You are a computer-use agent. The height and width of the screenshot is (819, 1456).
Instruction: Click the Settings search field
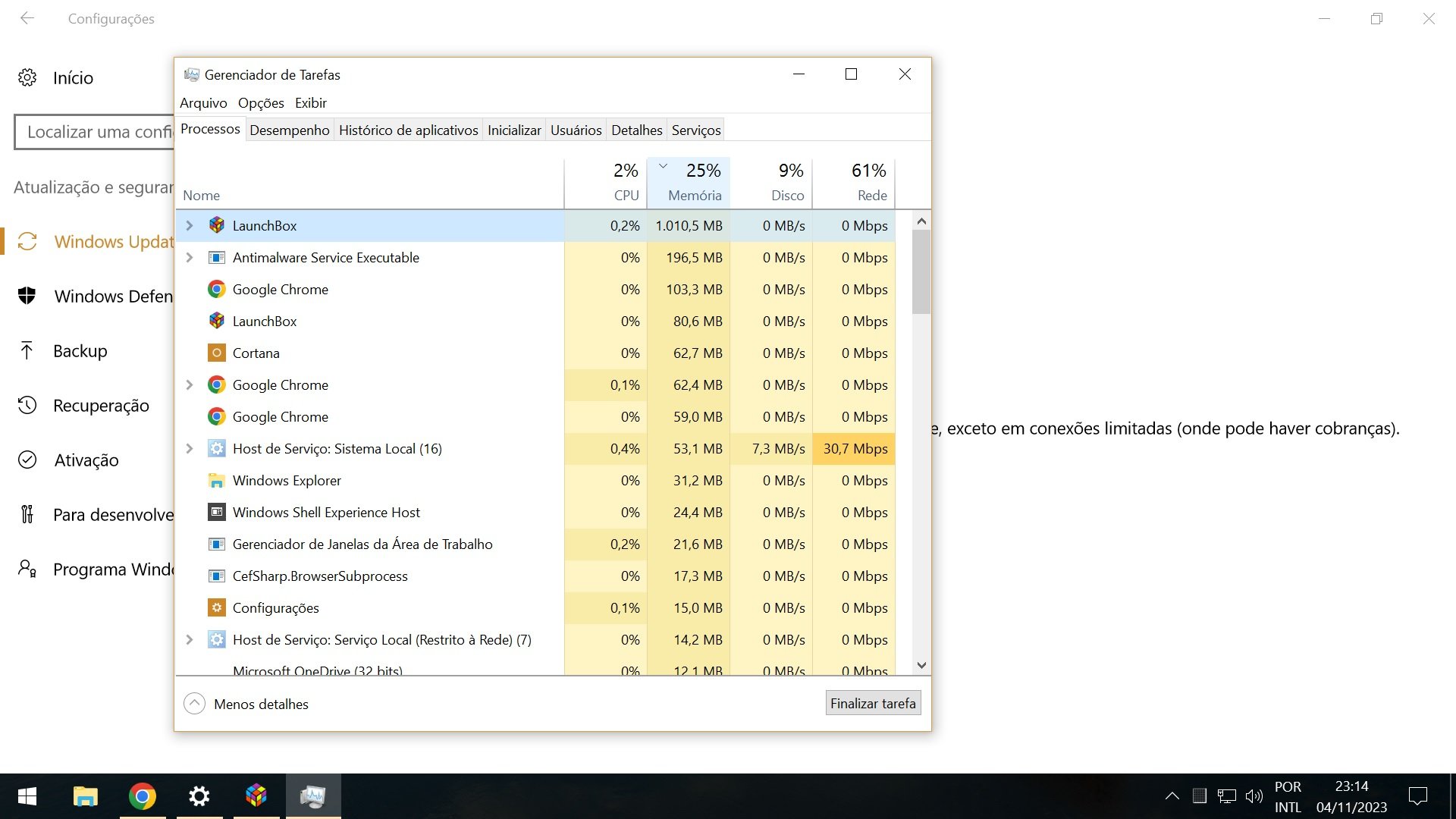coord(95,132)
